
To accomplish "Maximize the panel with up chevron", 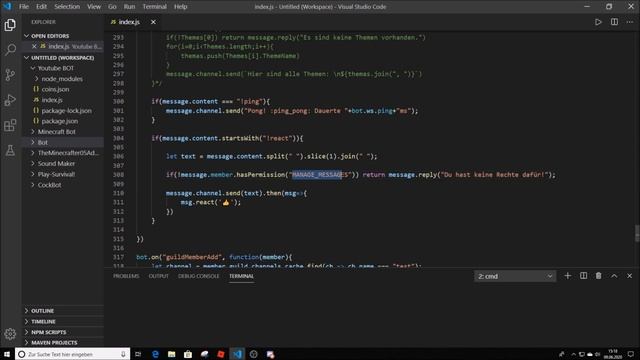I will coord(614,276).
